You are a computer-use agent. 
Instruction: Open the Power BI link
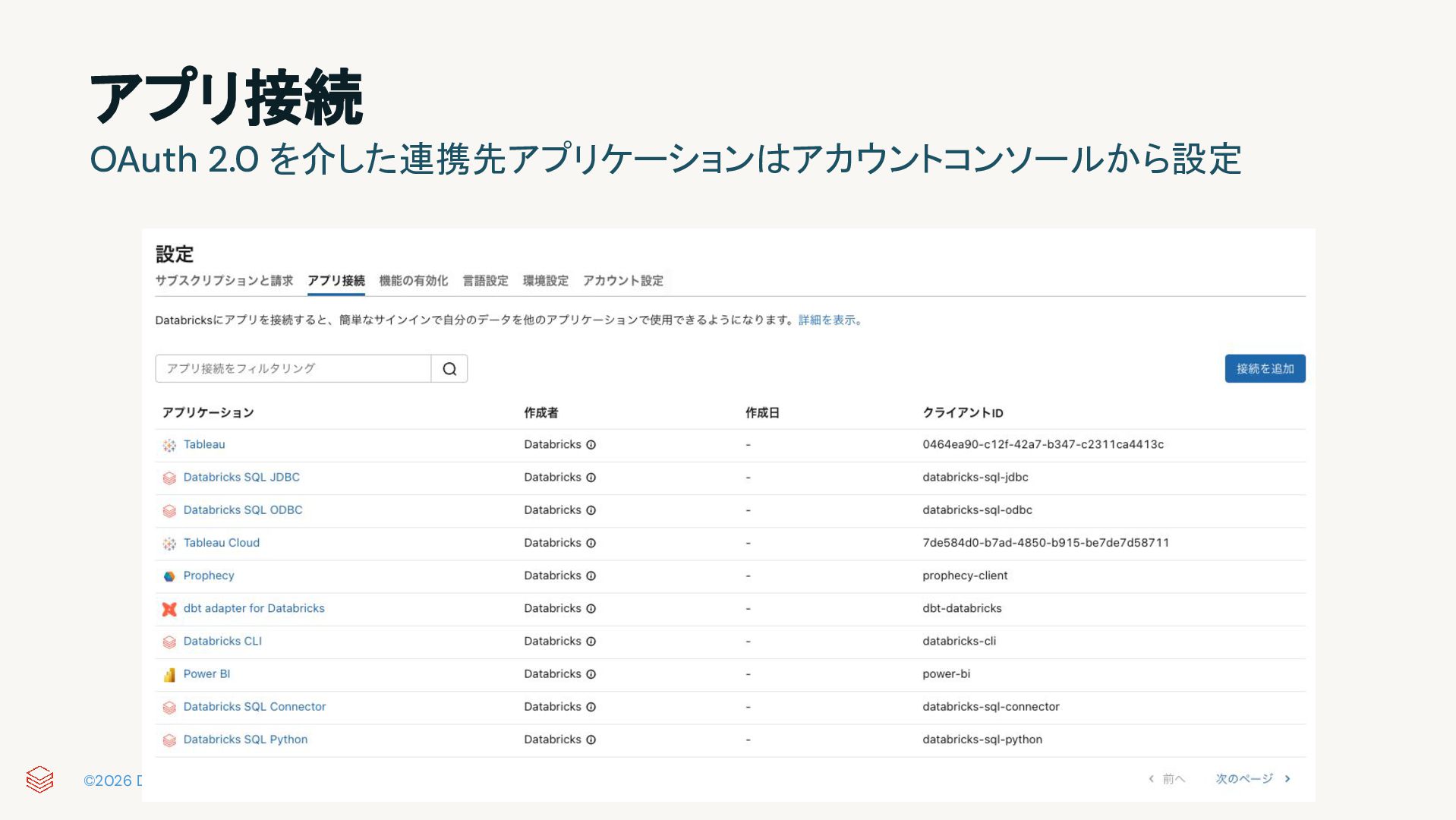[x=206, y=674]
